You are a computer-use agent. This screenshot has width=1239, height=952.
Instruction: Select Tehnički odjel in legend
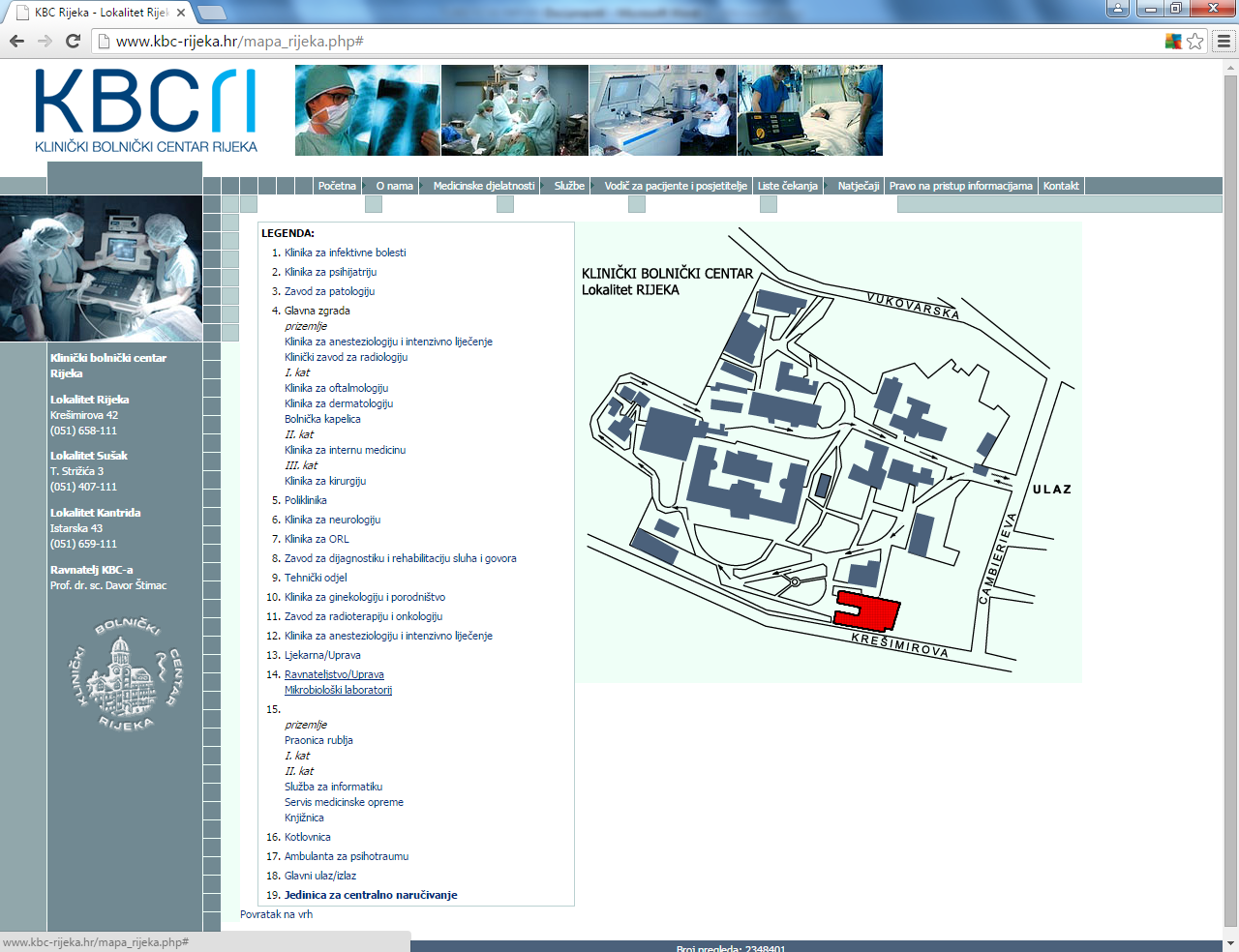[x=316, y=578]
